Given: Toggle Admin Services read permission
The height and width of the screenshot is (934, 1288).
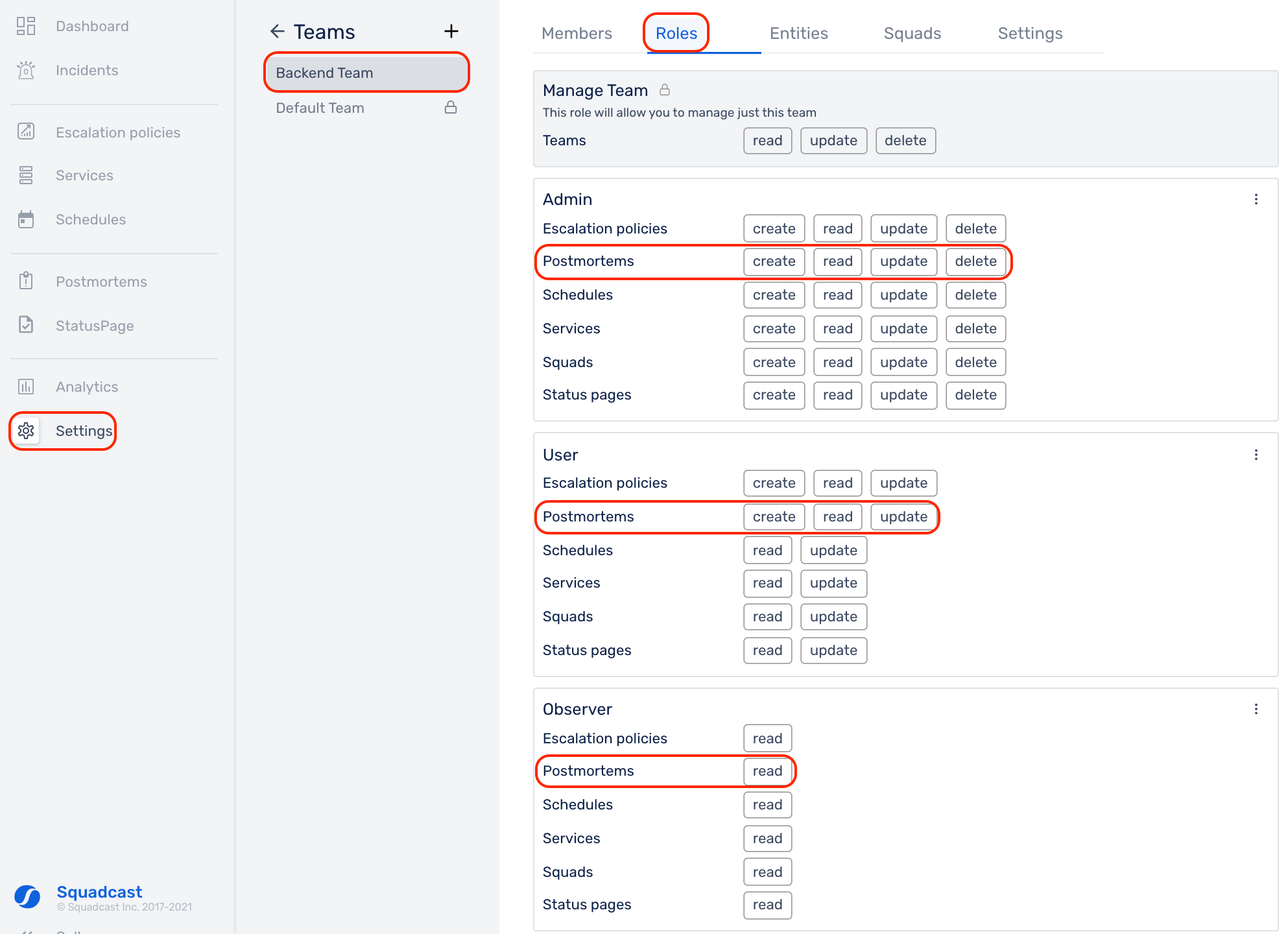Looking at the screenshot, I should [x=838, y=329].
